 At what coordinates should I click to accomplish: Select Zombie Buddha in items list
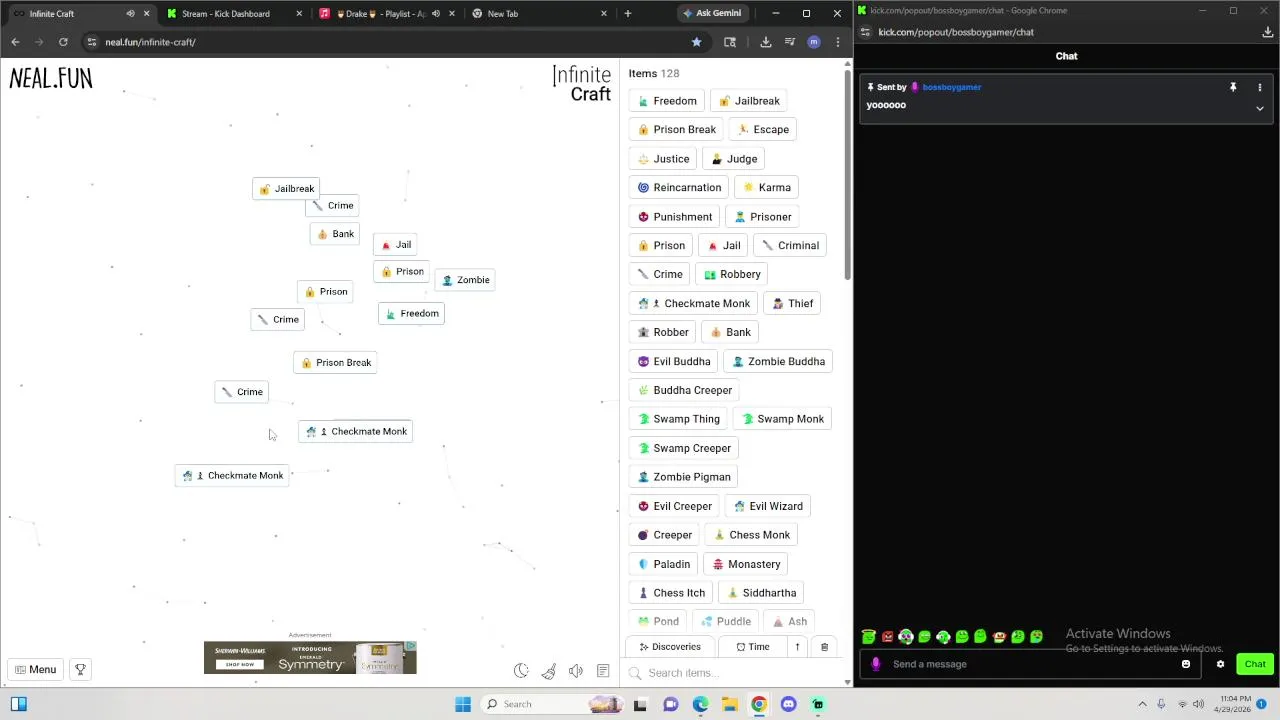point(778,362)
